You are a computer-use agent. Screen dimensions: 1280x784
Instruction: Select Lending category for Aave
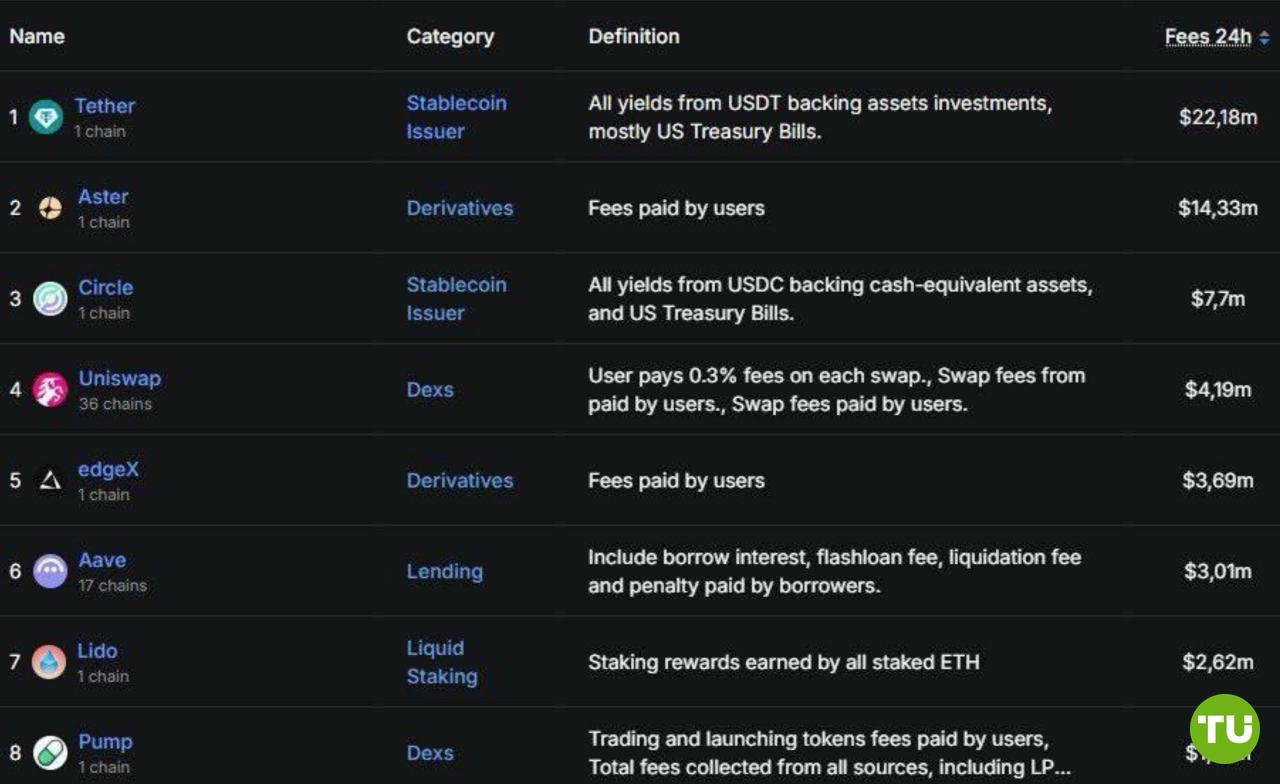tap(444, 571)
